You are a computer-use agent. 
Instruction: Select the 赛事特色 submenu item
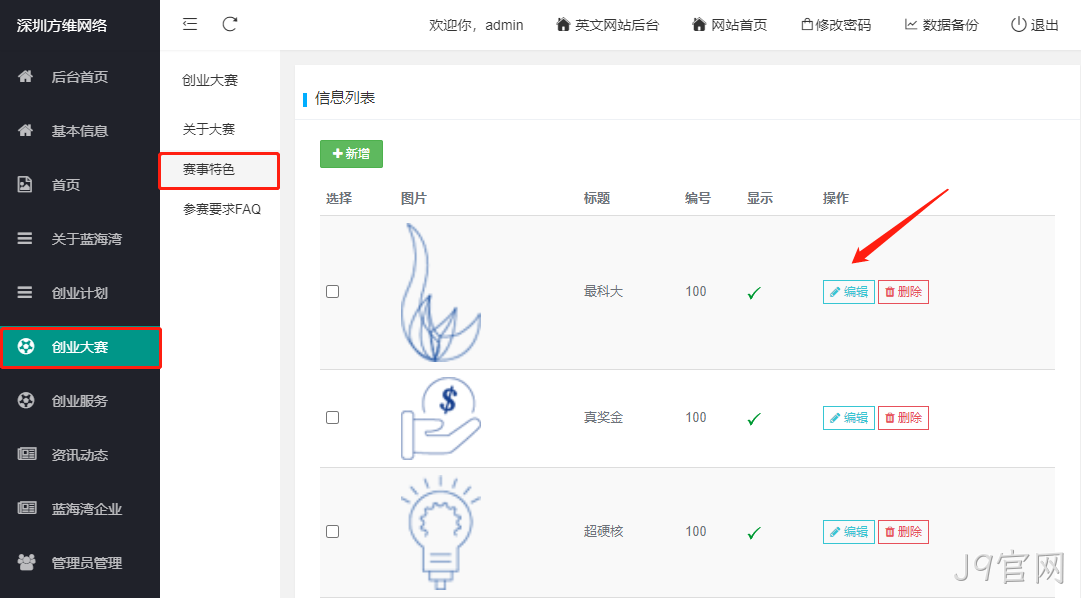219,170
